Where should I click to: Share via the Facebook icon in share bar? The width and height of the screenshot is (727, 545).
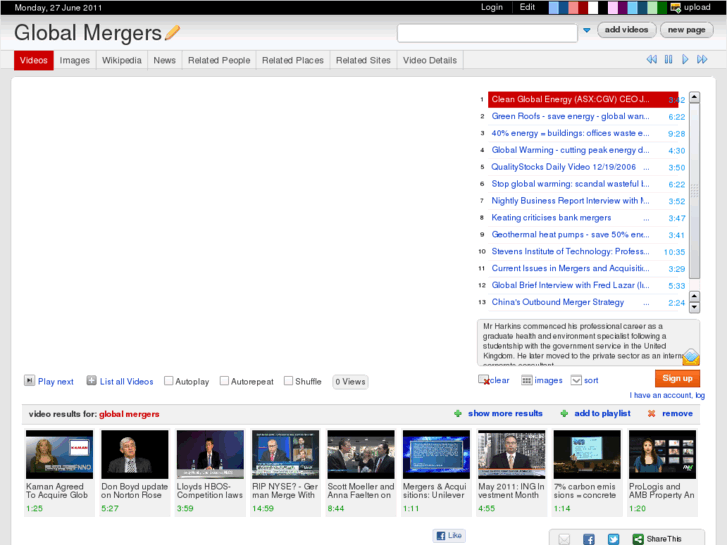tap(589, 539)
